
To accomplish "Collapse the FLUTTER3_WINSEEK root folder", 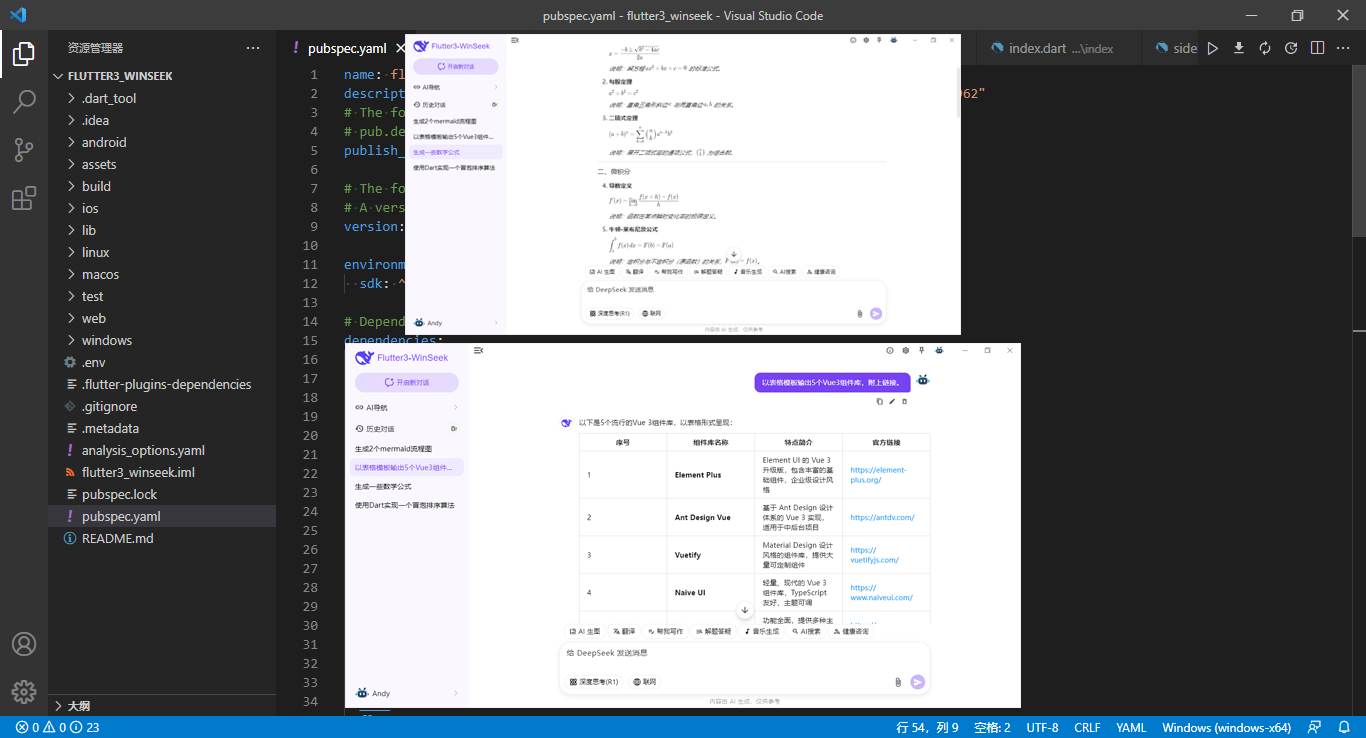I will point(120,76).
